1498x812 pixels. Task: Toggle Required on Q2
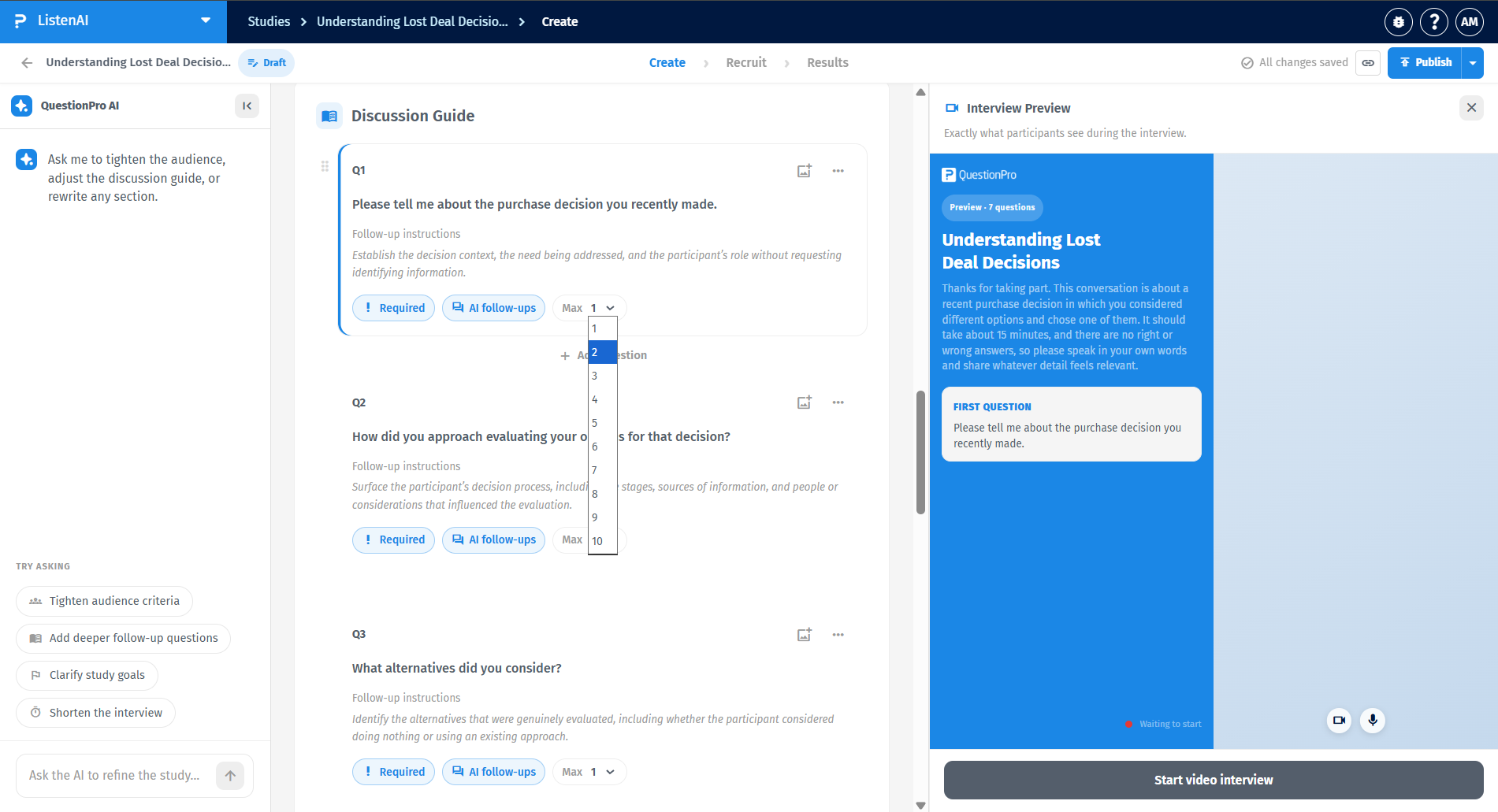393,539
